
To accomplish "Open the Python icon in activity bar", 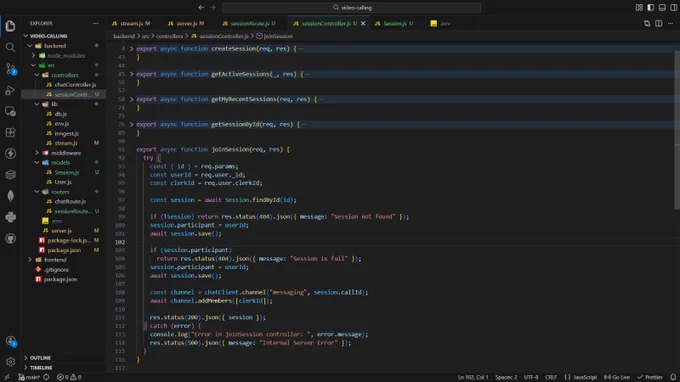I will pyautogui.click(x=10, y=217).
